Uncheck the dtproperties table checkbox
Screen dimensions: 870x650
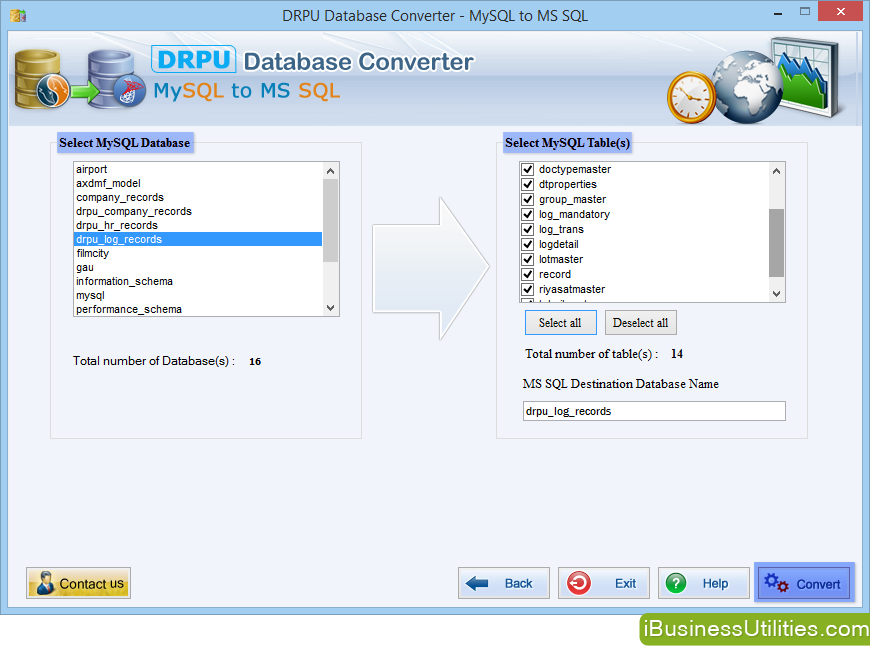tap(528, 184)
